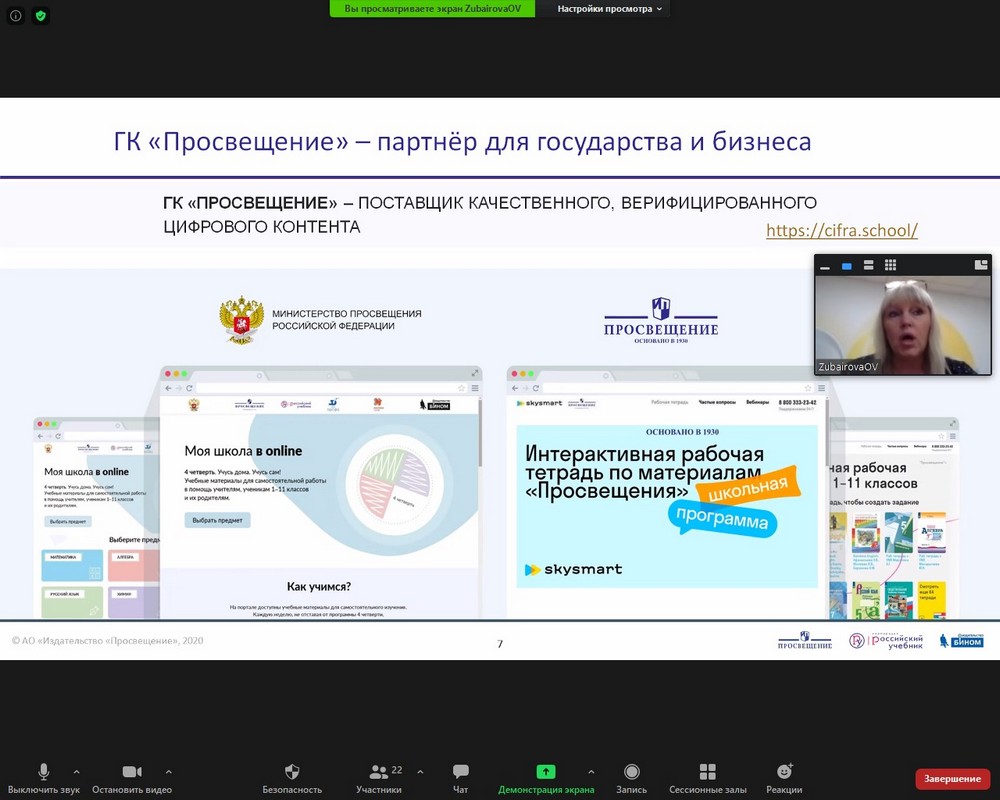Expand audio options caret beside microphone
This screenshot has width=1000, height=800.
tap(77, 772)
